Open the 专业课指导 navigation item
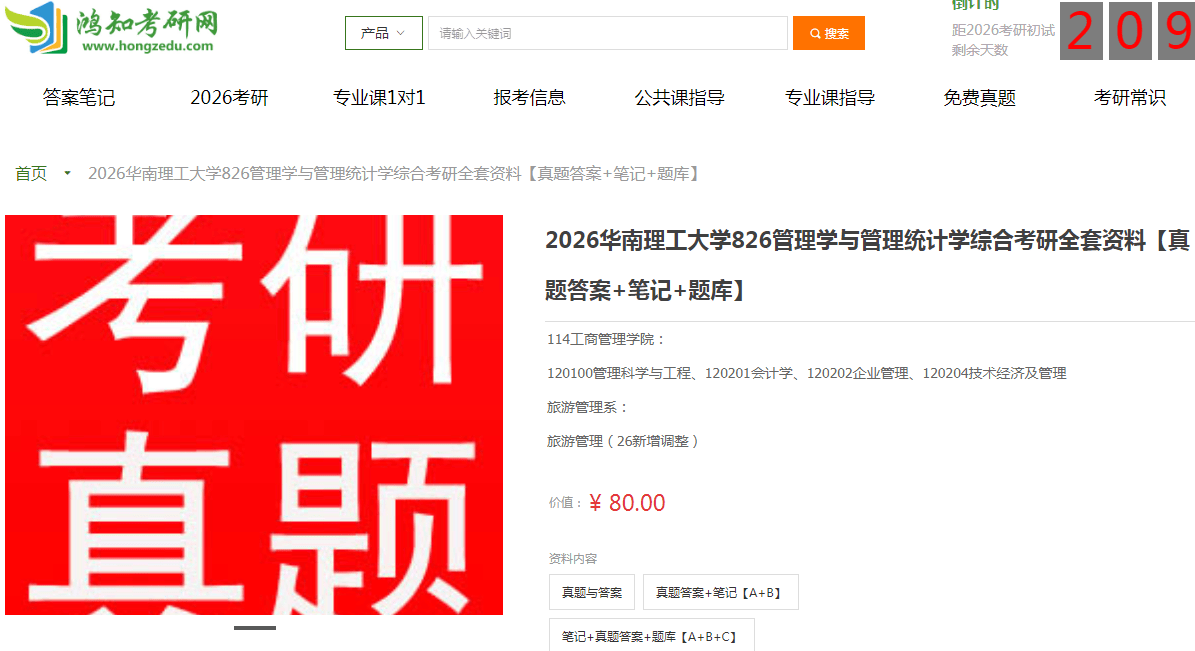This screenshot has width=1195, height=651. (x=830, y=98)
